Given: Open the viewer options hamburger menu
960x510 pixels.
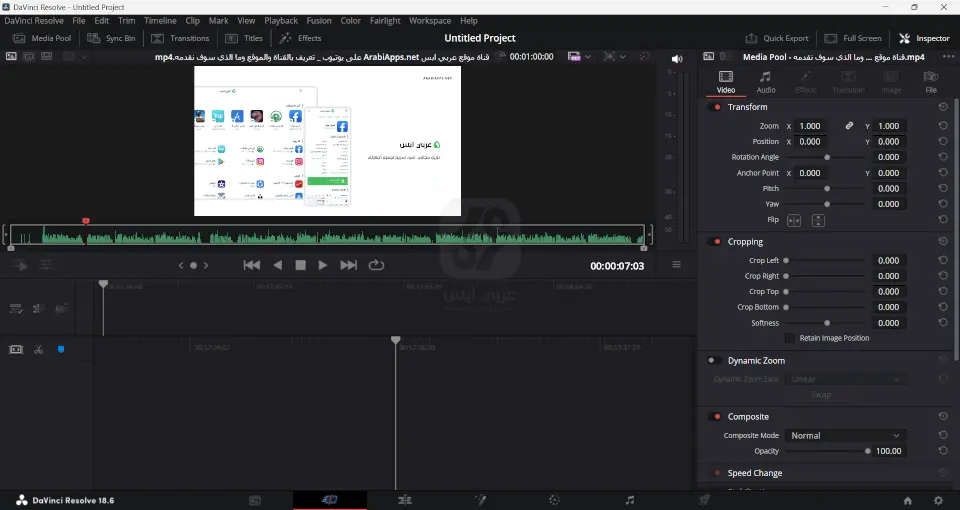Looking at the screenshot, I should (x=677, y=264).
